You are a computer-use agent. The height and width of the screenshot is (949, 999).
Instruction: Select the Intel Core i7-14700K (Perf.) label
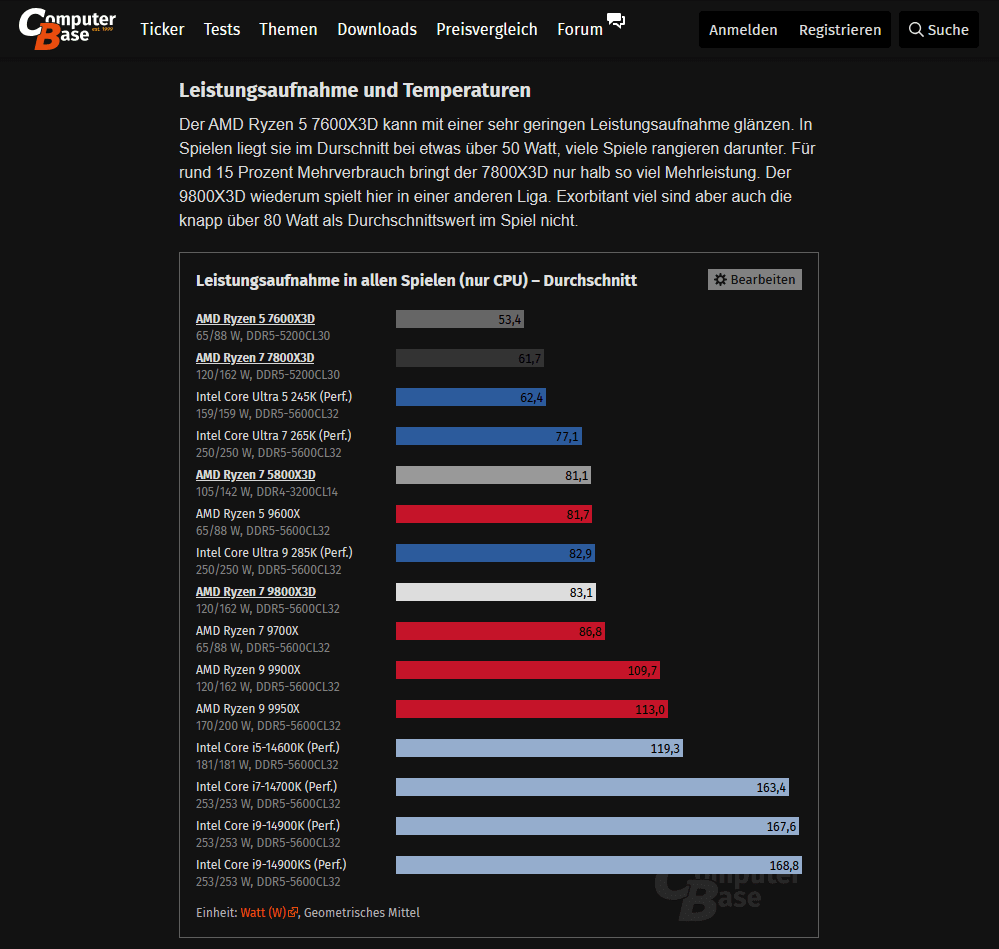click(x=266, y=787)
